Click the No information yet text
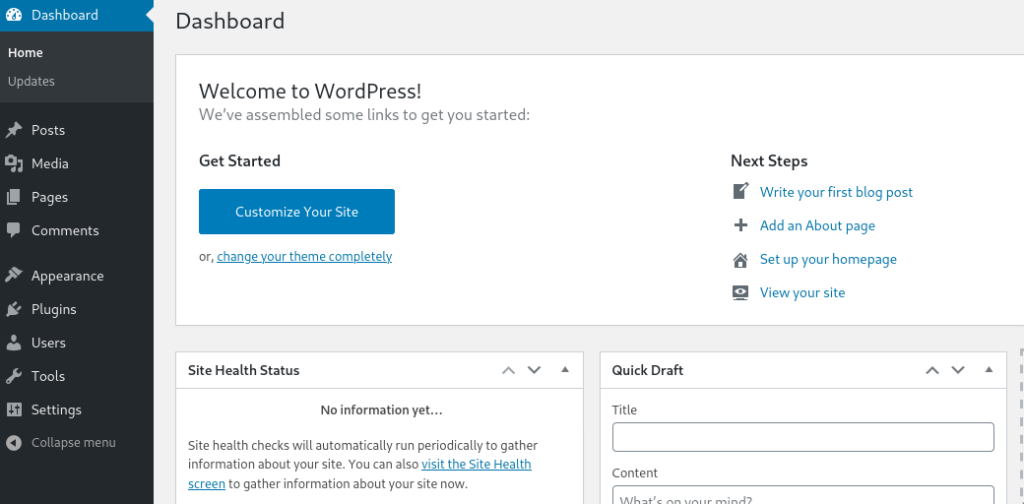The width and height of the screenshot is (1024, 504). tap(381, 410)
